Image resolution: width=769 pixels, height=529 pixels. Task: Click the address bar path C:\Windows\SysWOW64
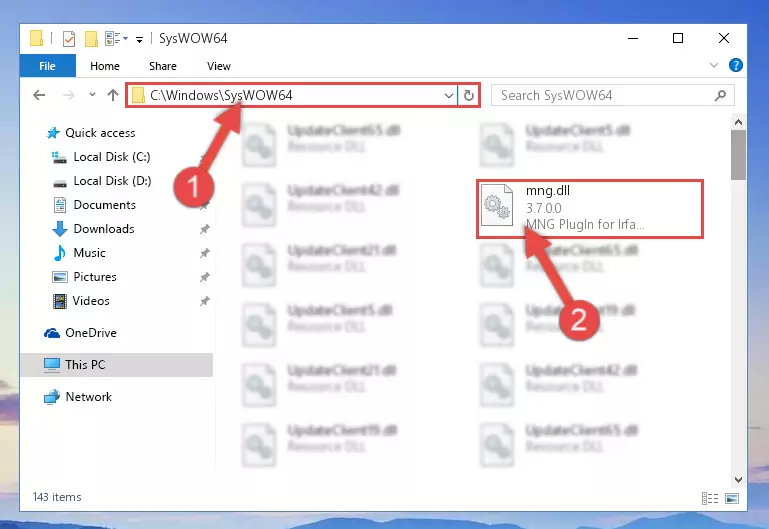(221, 95)
